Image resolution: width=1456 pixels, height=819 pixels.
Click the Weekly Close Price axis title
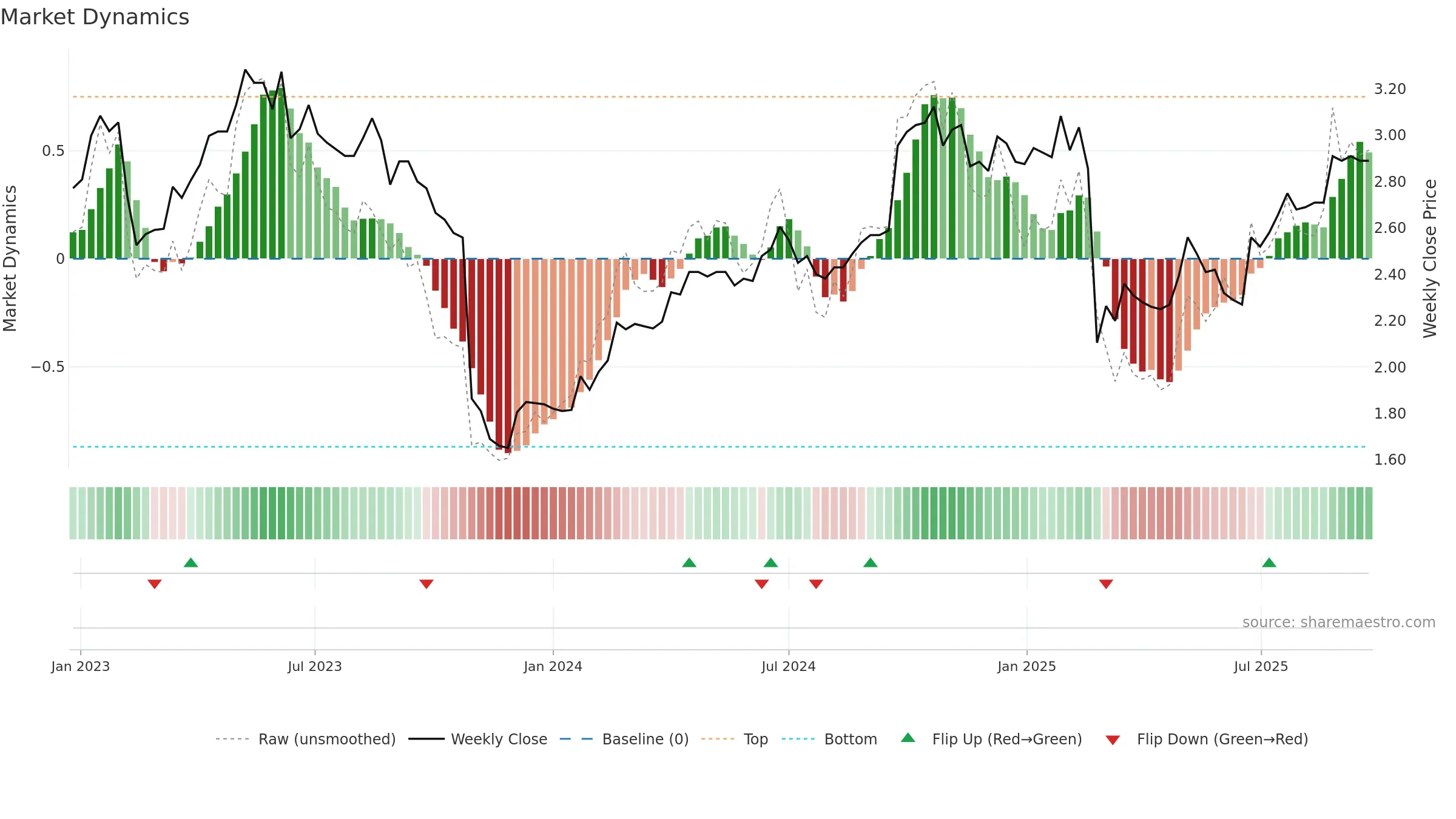tap(1430, 258)
